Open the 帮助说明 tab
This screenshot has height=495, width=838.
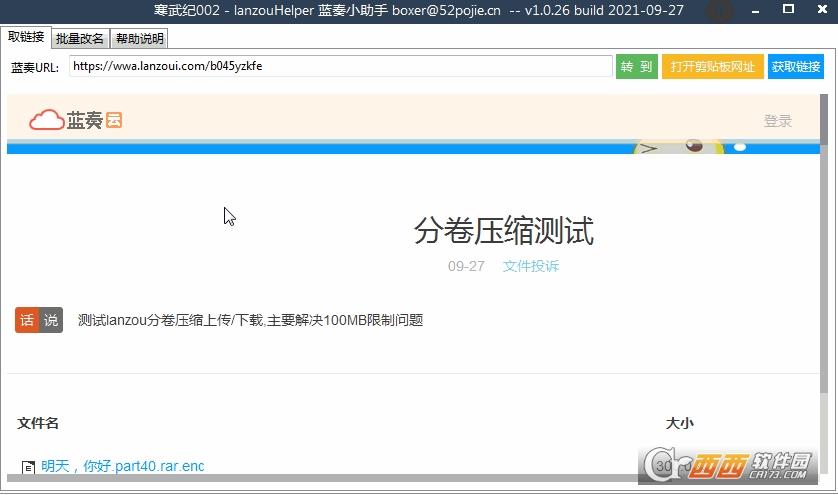coord(139,38)
